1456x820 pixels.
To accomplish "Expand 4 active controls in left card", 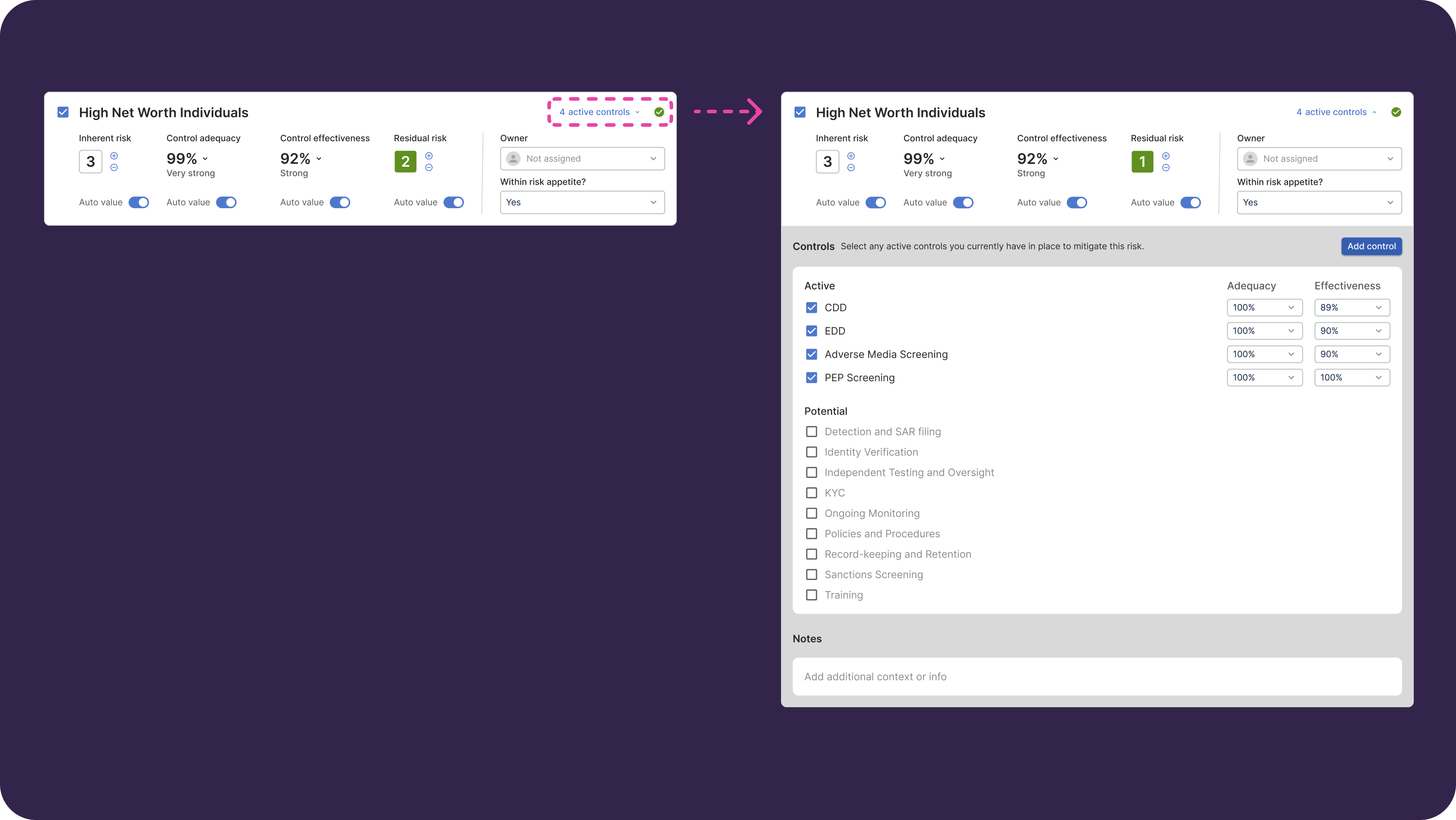I will (x=599, y=112).
